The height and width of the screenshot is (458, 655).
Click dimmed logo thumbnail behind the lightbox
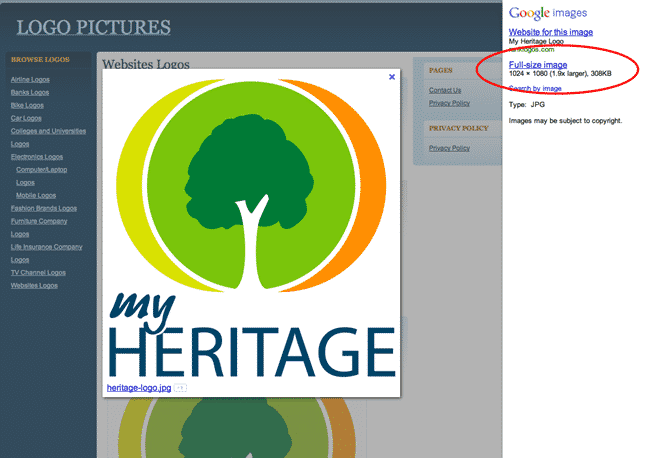point(237,427)
